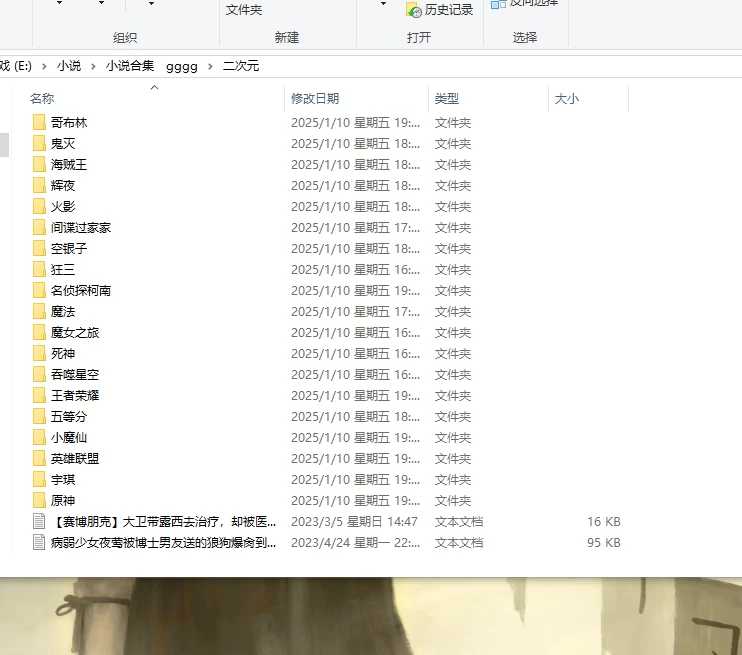Select the 王者荣耀 folder name
742x655 pixels.
click(75, 396)
